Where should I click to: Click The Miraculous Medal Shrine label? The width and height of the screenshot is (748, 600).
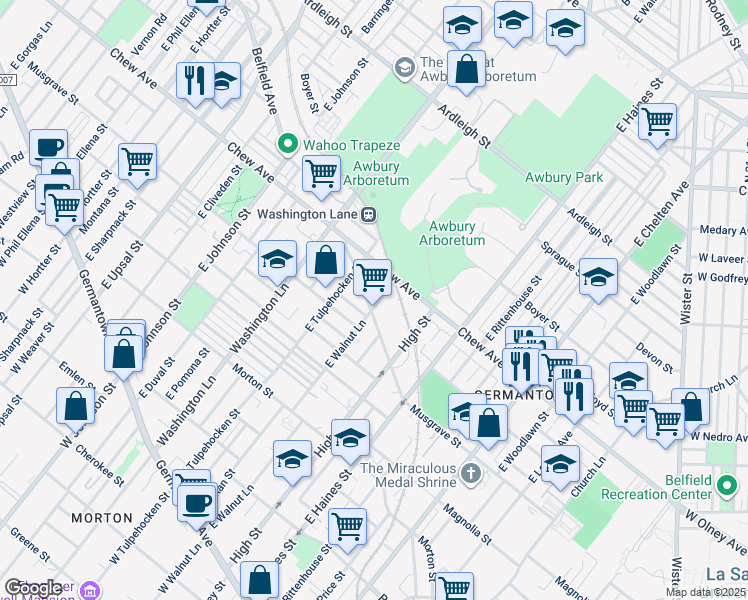point(409,475)
